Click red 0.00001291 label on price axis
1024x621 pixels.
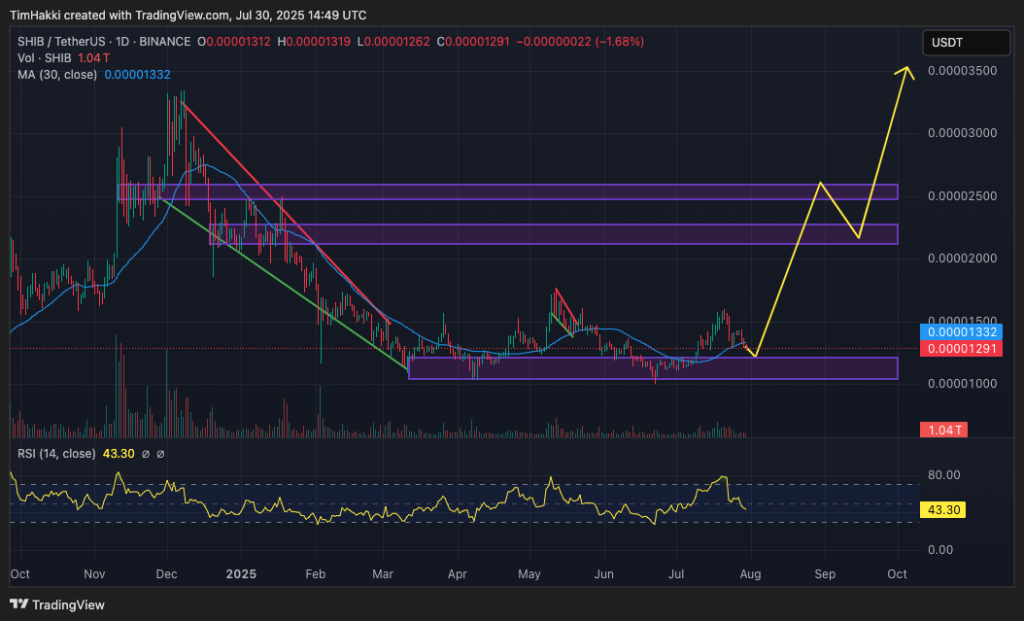pyautogui.click(x=962, y=348)
